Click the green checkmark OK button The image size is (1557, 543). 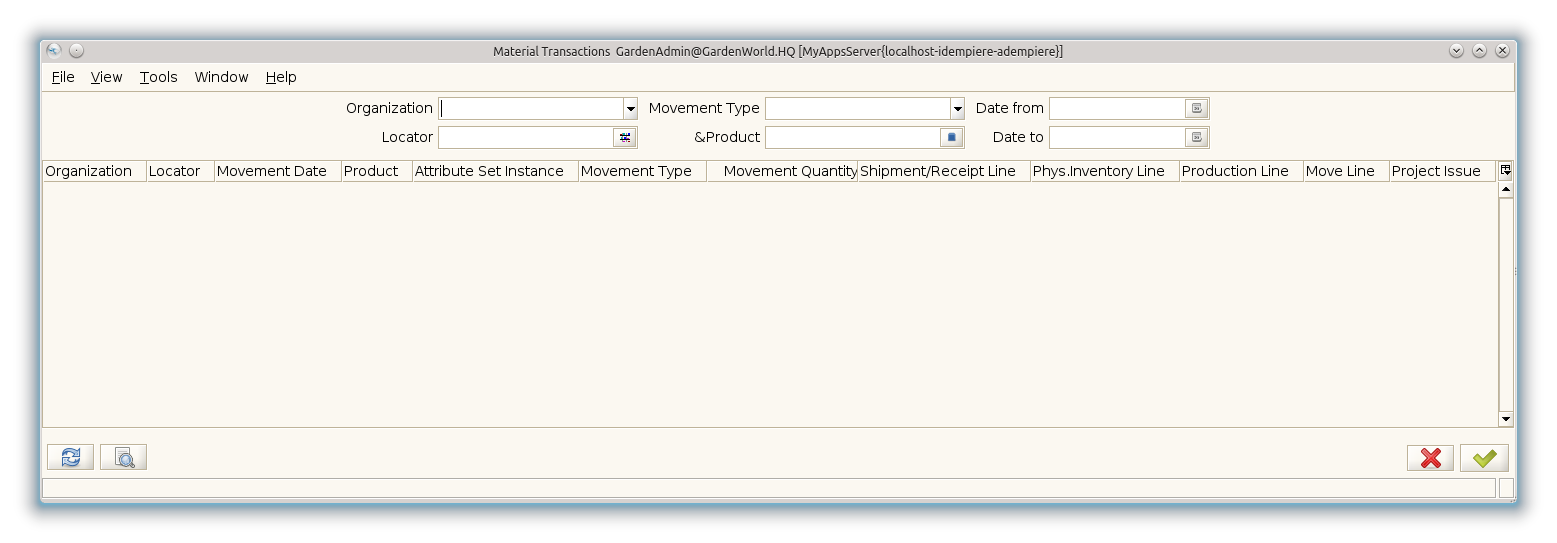[x=1484, y=457]
